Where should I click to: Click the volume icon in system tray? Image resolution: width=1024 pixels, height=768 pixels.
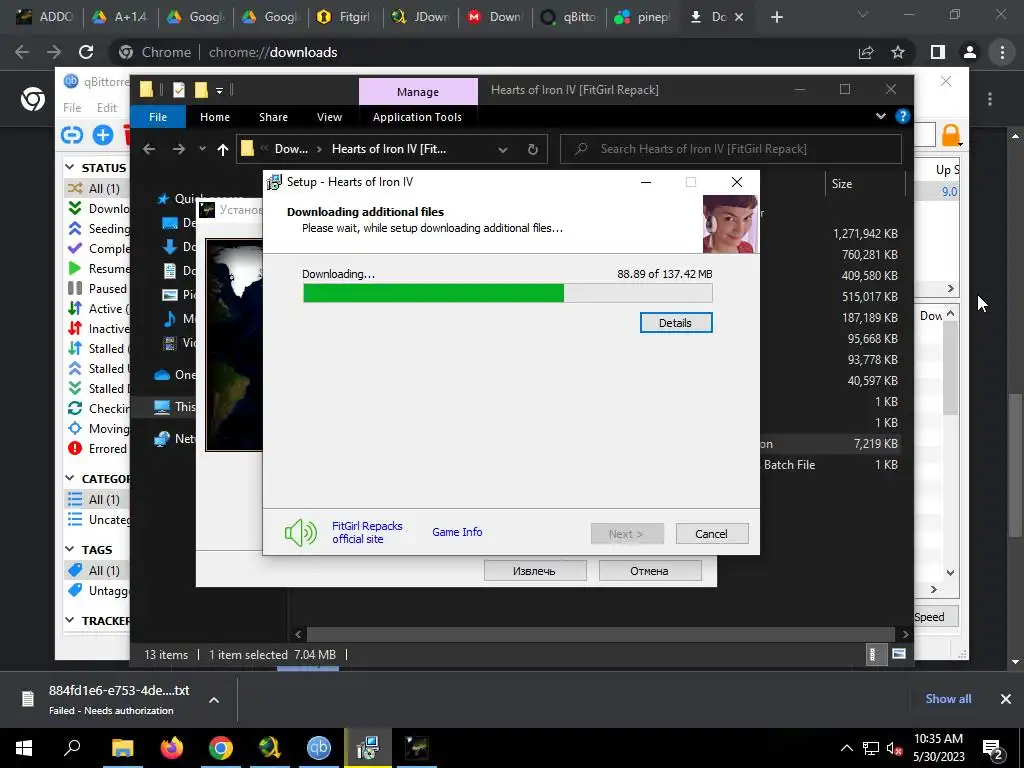[x=894, y=748]
